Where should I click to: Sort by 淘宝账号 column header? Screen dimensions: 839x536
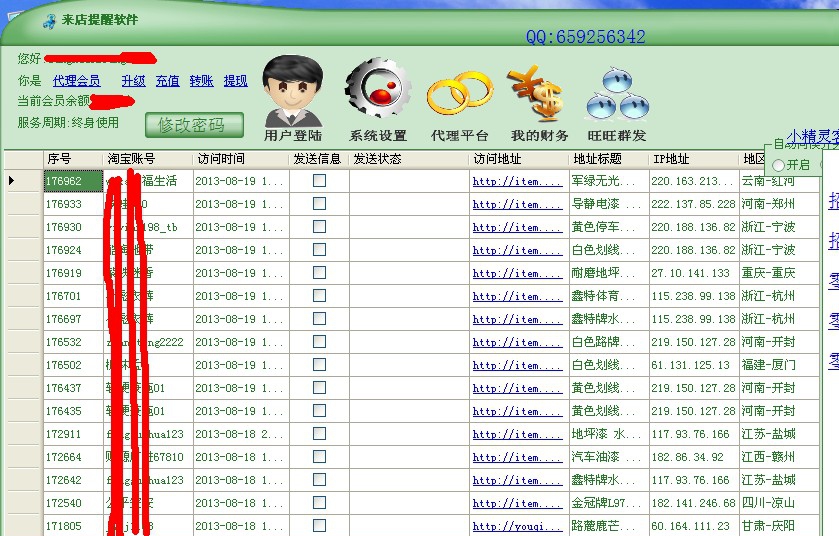[x=148, y=159]
